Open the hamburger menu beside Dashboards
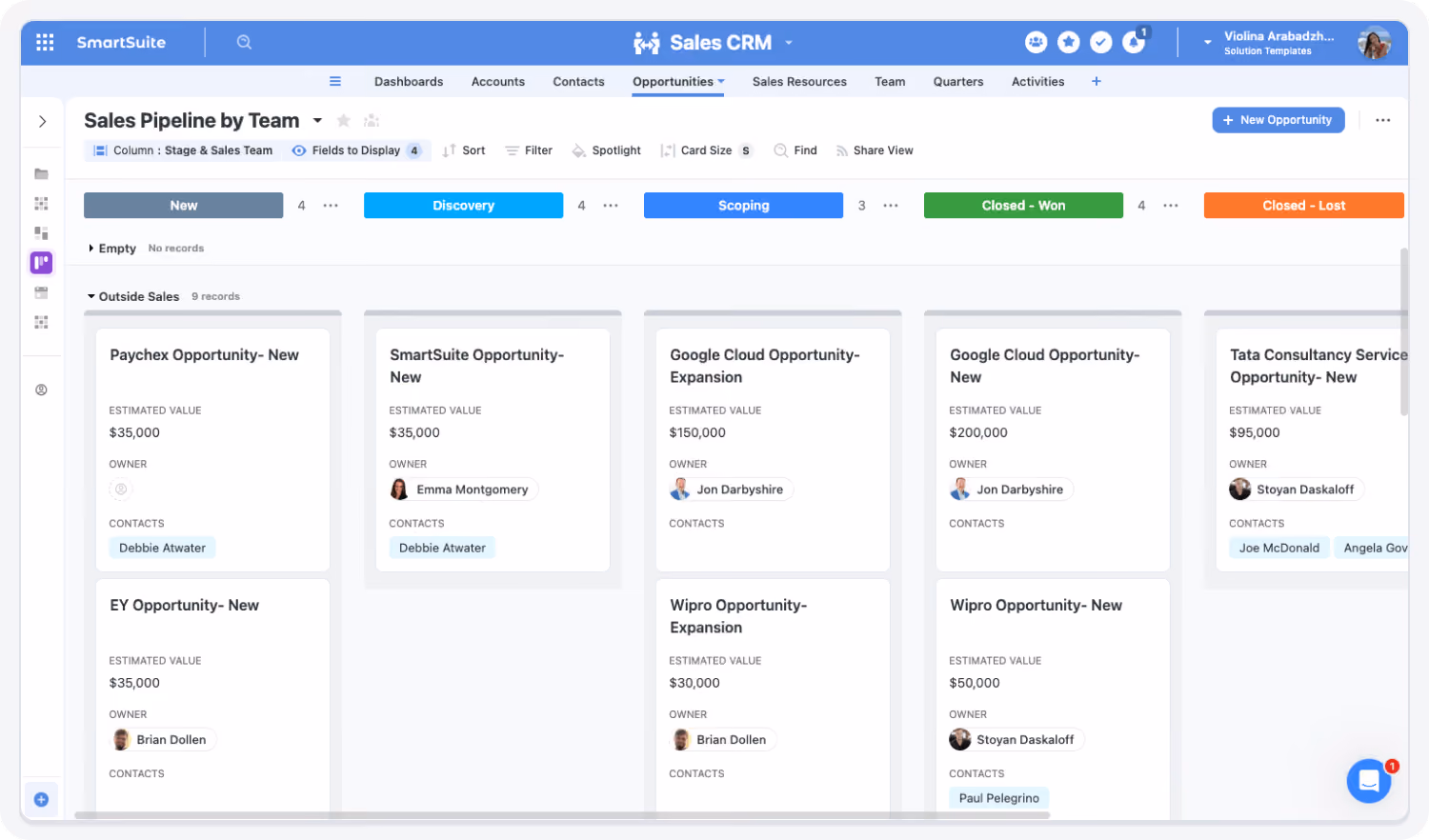This screenshot has height=840, width=1429. click(335, 81)
